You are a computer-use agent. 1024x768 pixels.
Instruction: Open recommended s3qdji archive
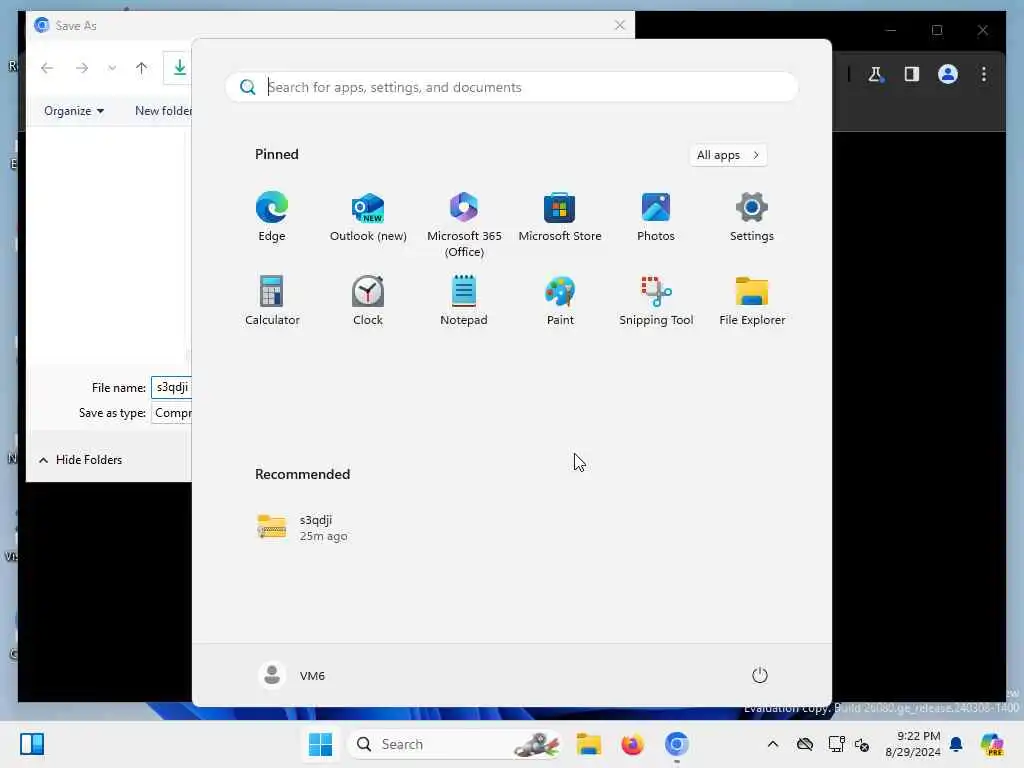[302, 527]
